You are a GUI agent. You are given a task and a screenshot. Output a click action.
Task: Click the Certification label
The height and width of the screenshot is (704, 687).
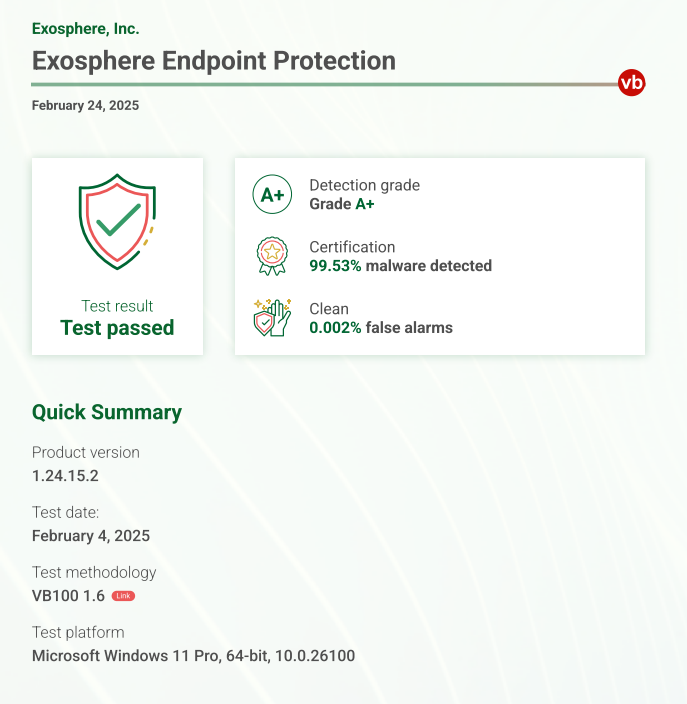click(352, 247)
